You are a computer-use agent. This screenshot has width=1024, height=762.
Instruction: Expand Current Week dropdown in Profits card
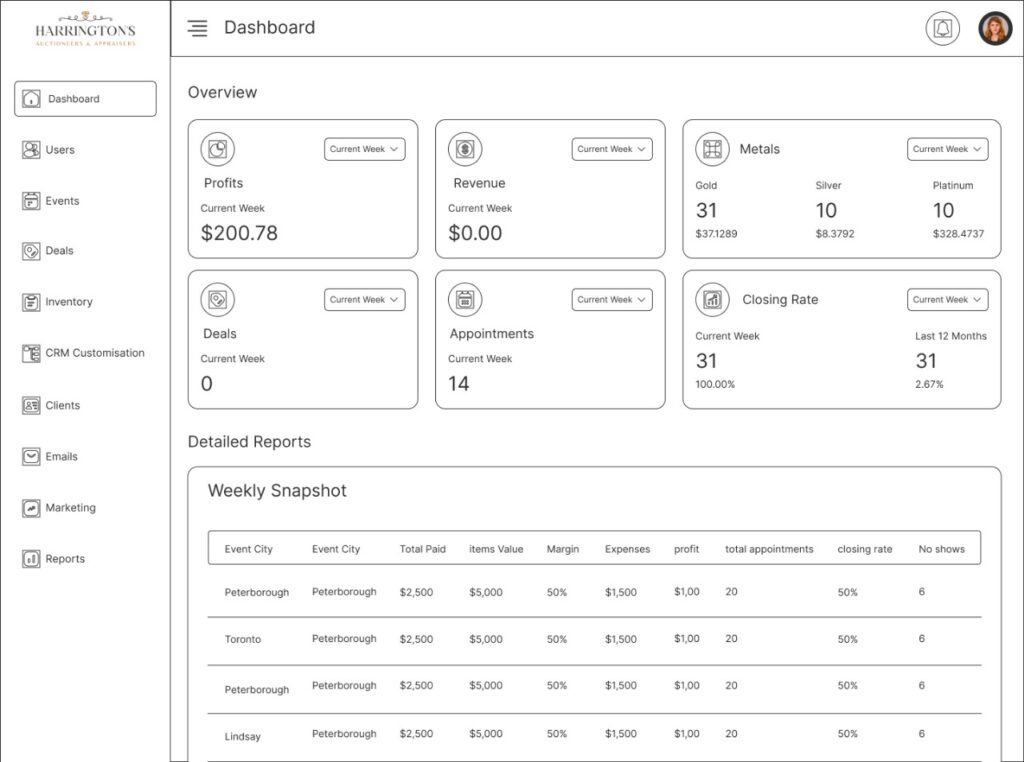[x=364, y=149]
